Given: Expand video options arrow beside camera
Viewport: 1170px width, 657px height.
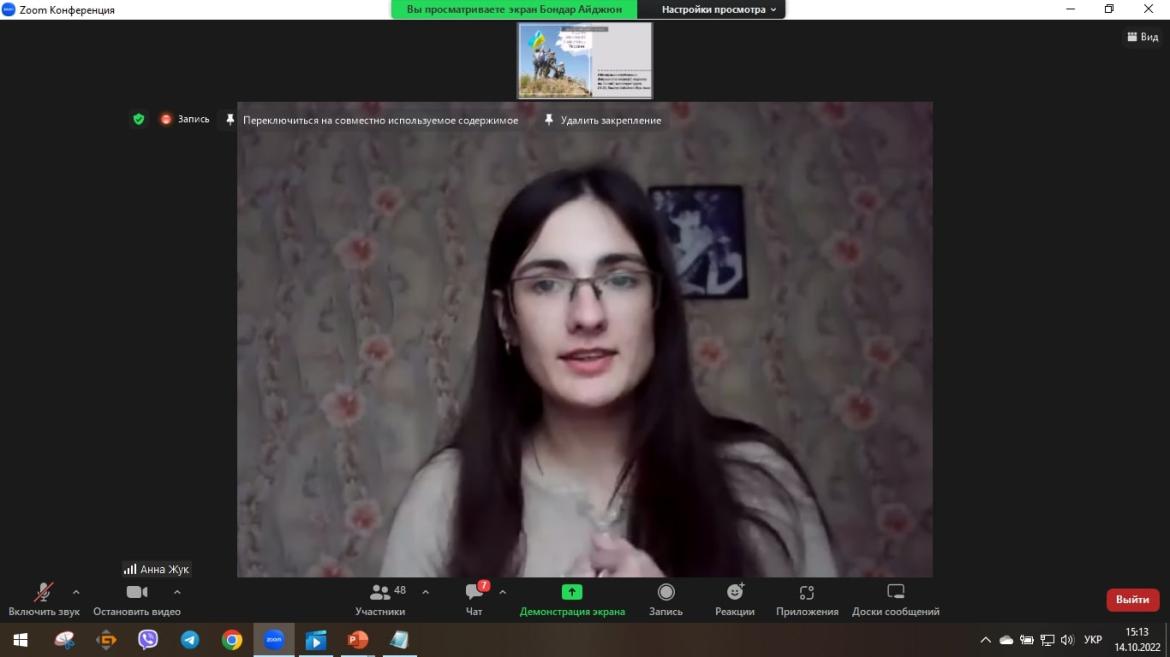Looking at the screenshot, I should pyautogui.click(x=177, y=592).
